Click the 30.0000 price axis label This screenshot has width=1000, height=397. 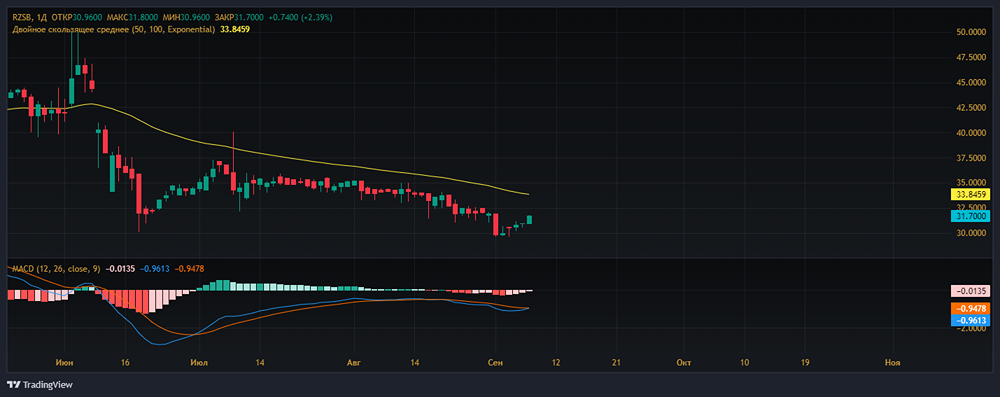[972, 234]
